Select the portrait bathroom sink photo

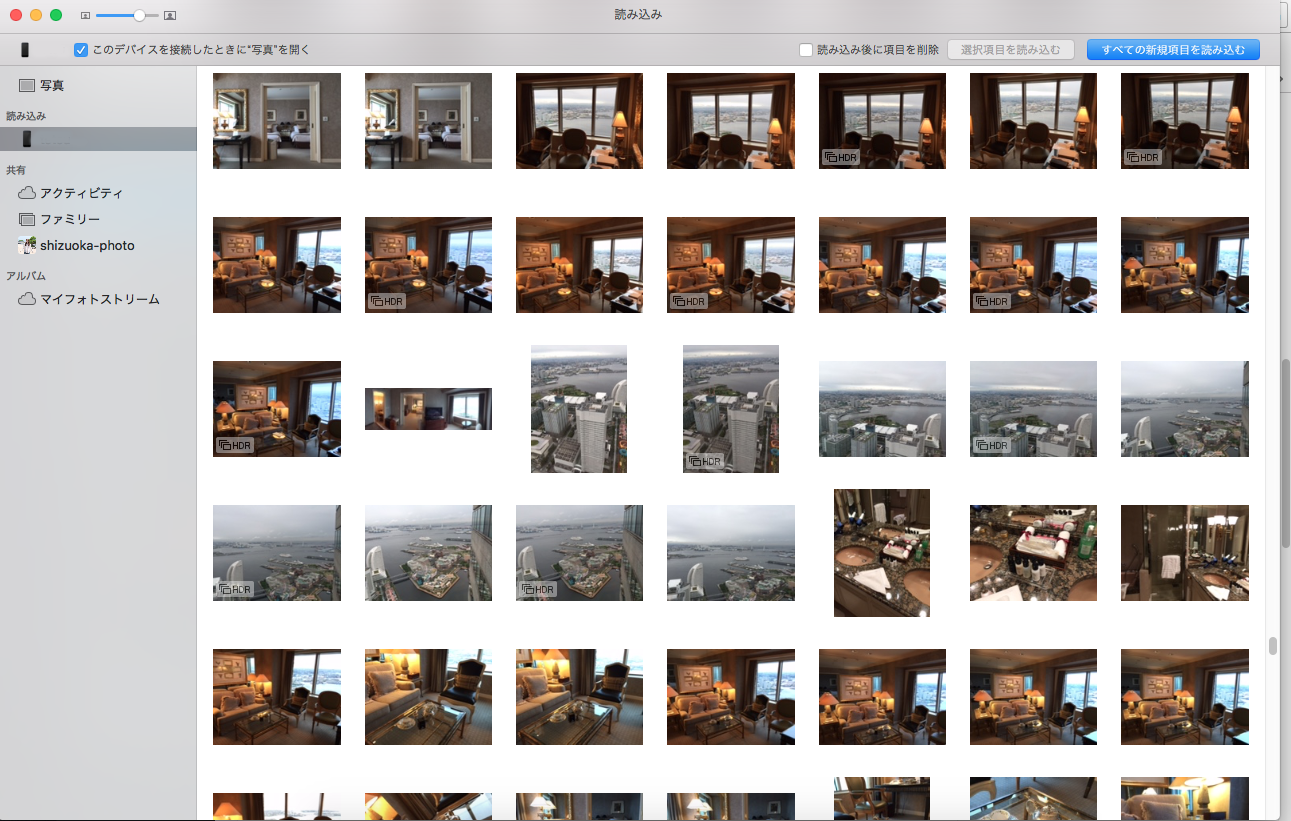tap(882, 553)
